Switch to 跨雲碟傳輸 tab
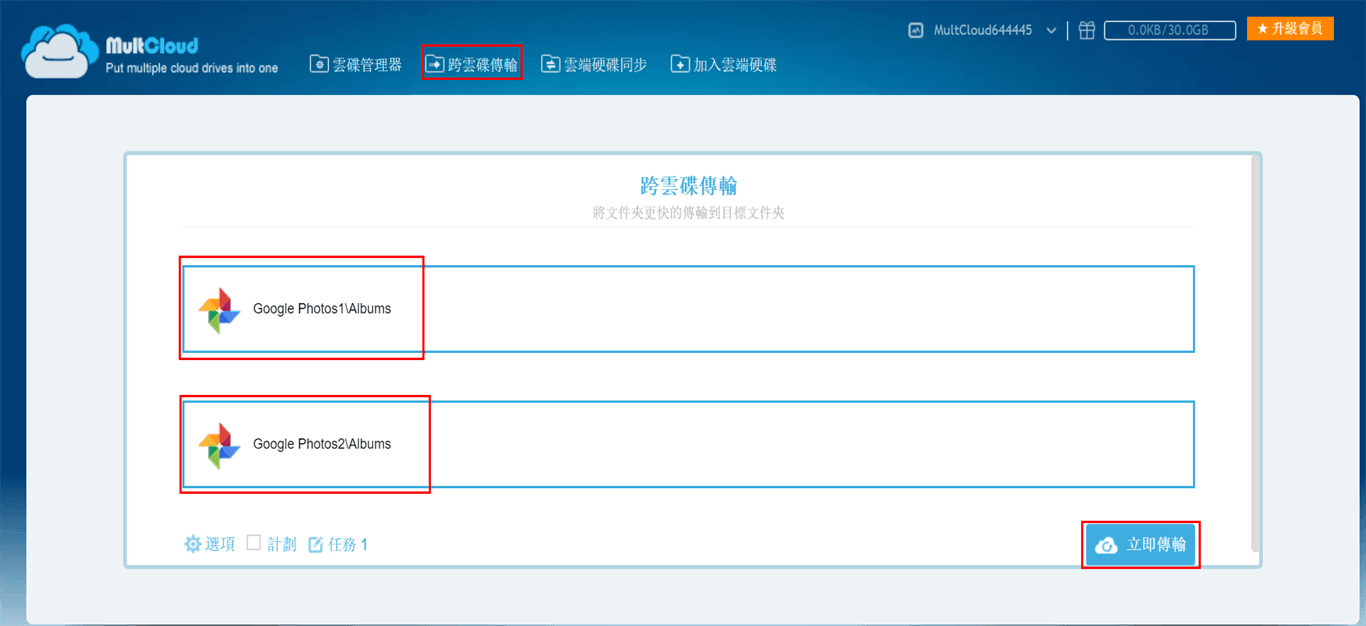This screenshot has width=1366, height=626. coord(472,64)
